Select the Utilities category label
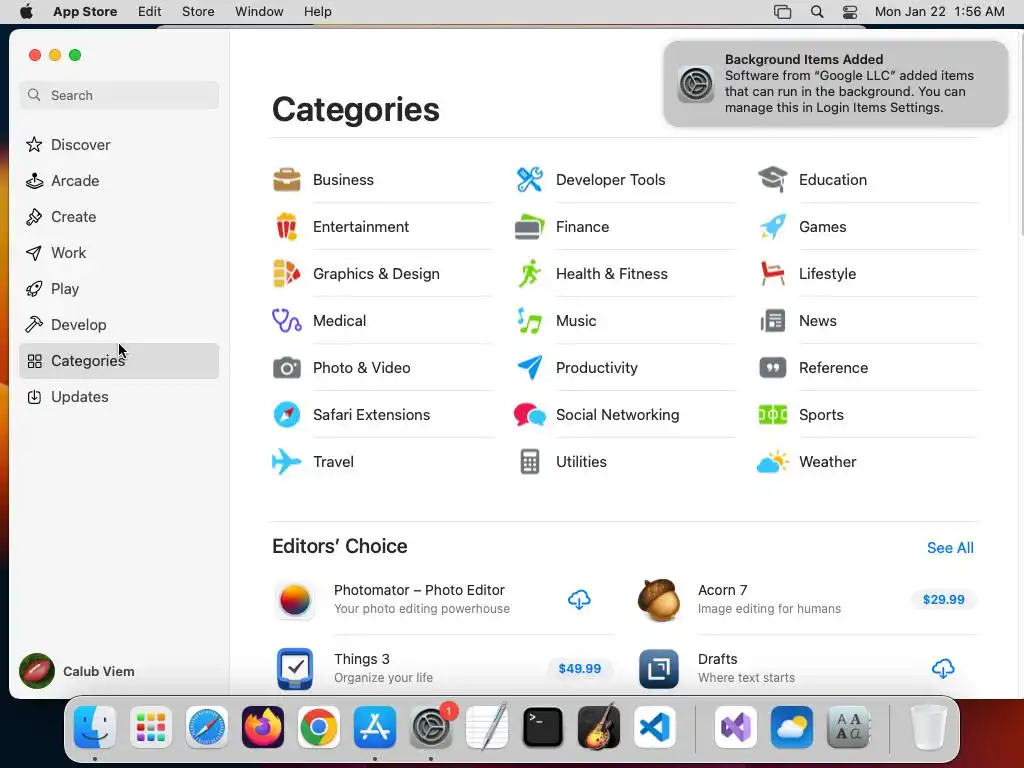The height and width of the screenshot is (768, 1024). point(581,462)
